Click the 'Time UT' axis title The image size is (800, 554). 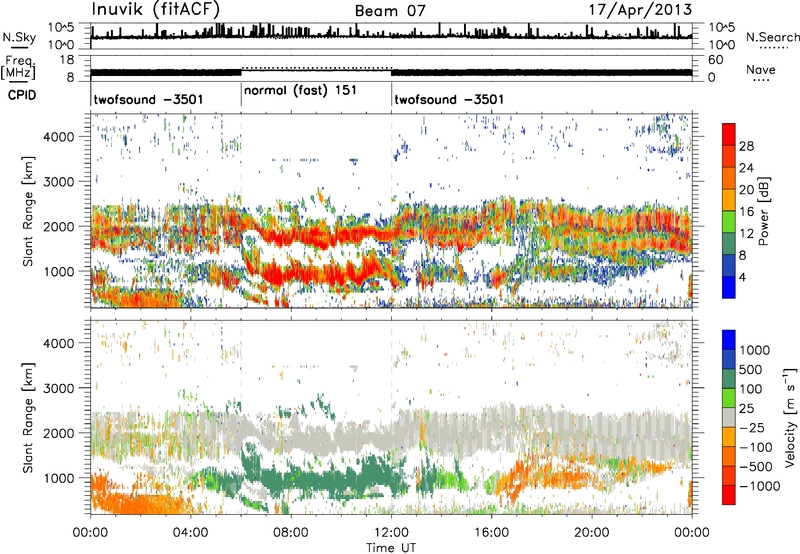pyautogui.click(x=391, y=548)
